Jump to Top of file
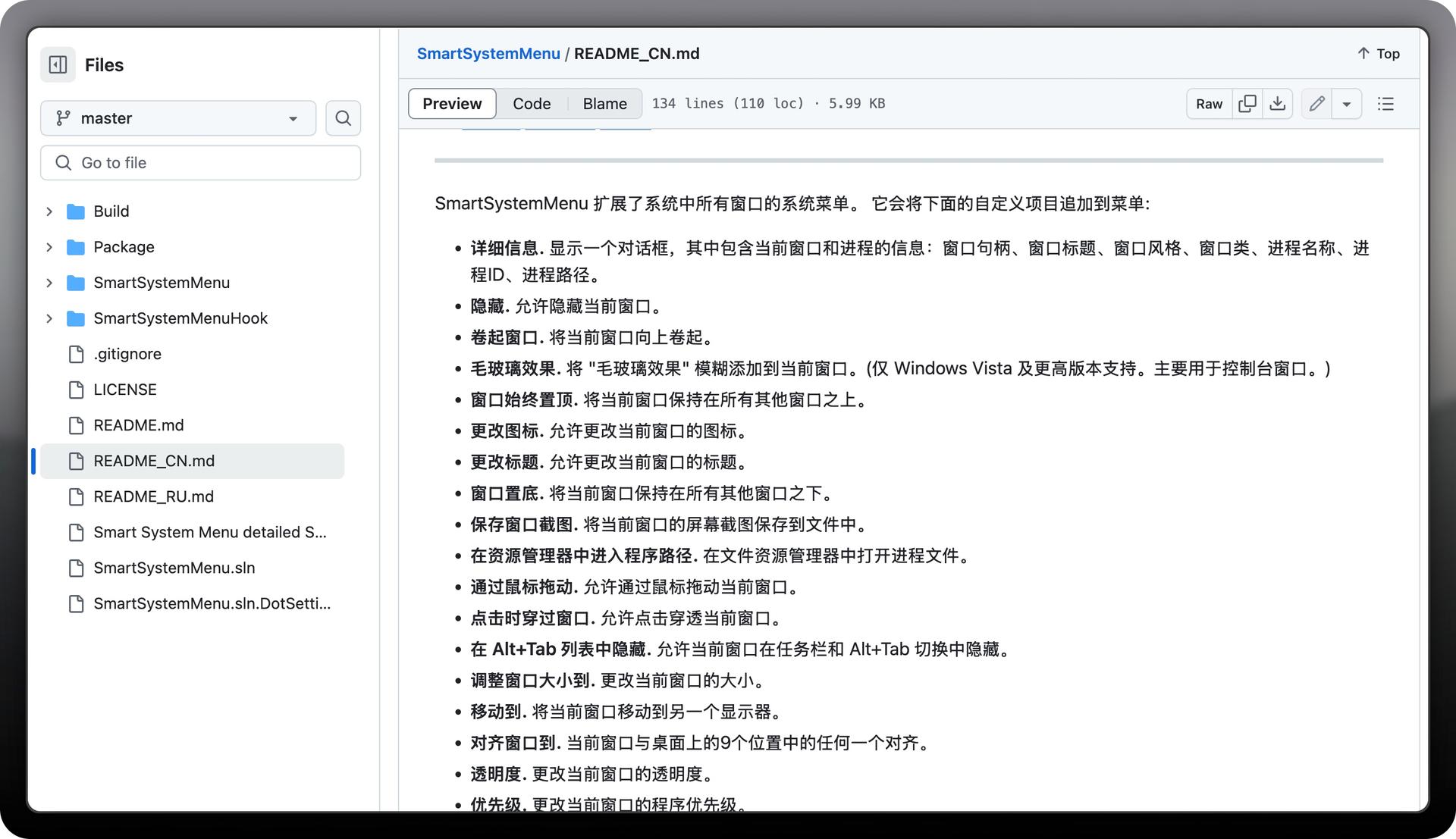 (1378, 54)
